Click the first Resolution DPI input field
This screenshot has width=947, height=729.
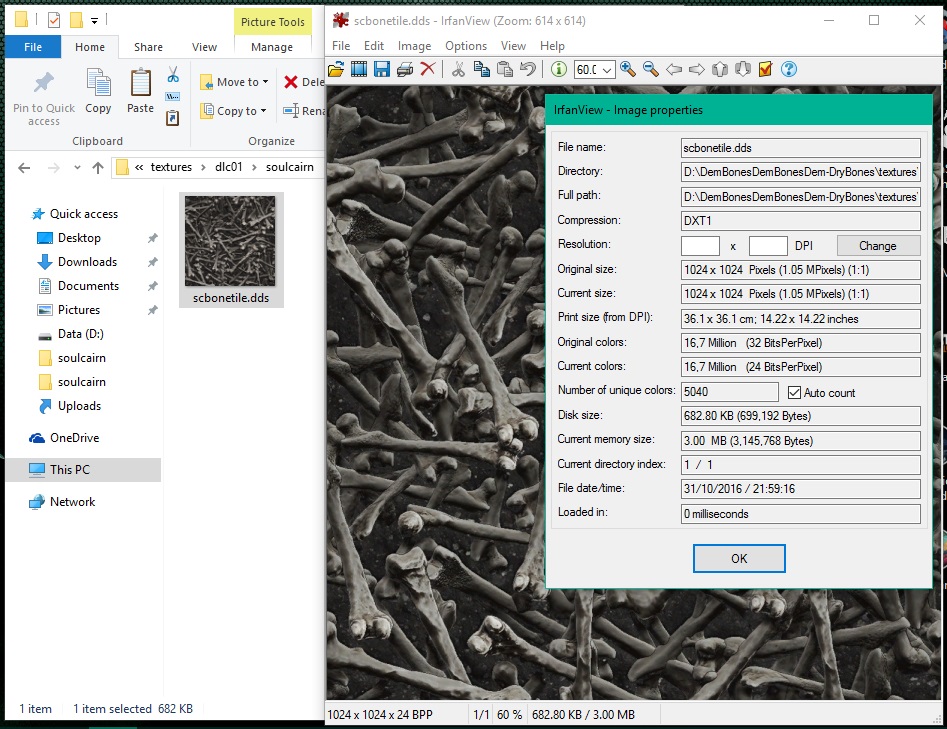(700, 246)
